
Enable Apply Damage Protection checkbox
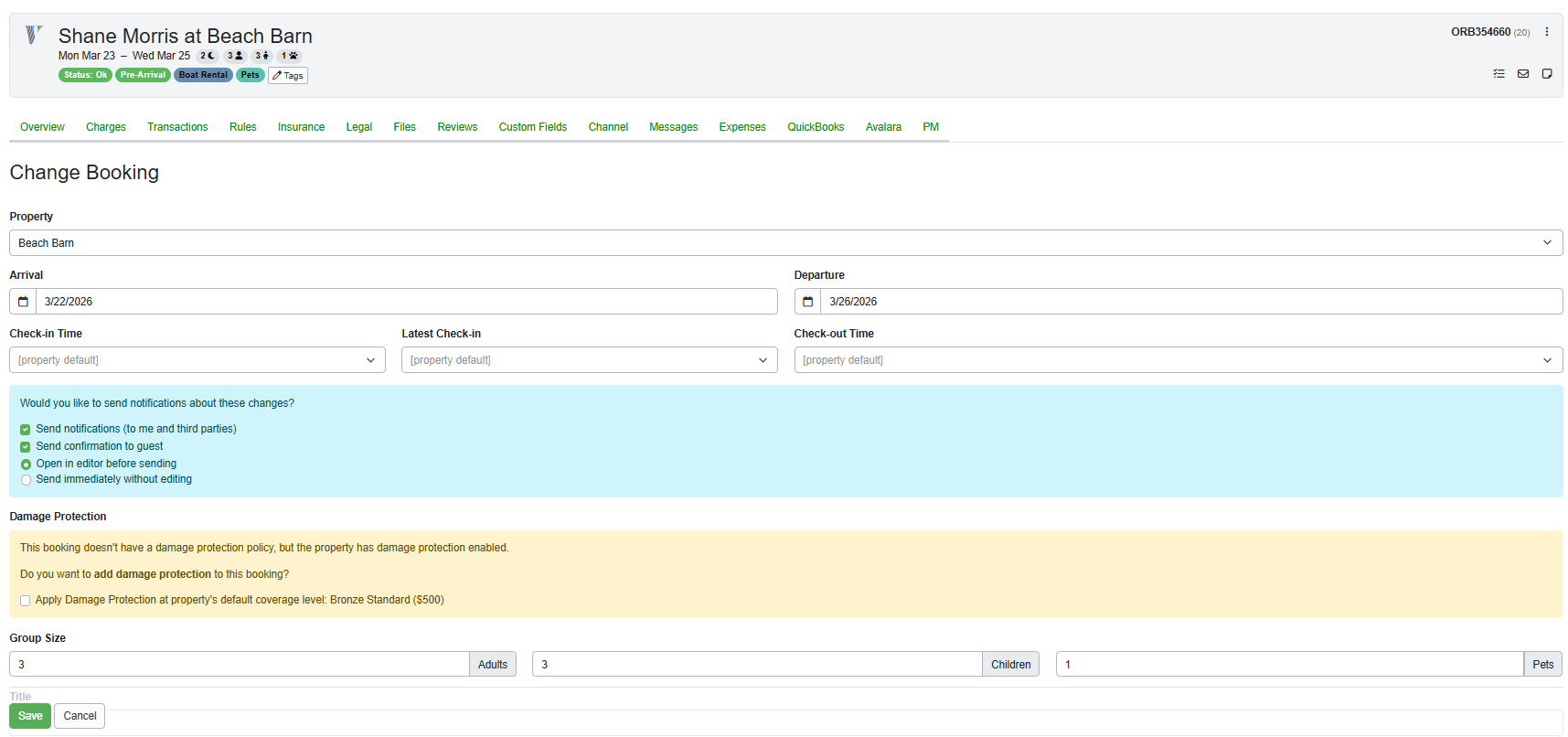coord(26,601)
